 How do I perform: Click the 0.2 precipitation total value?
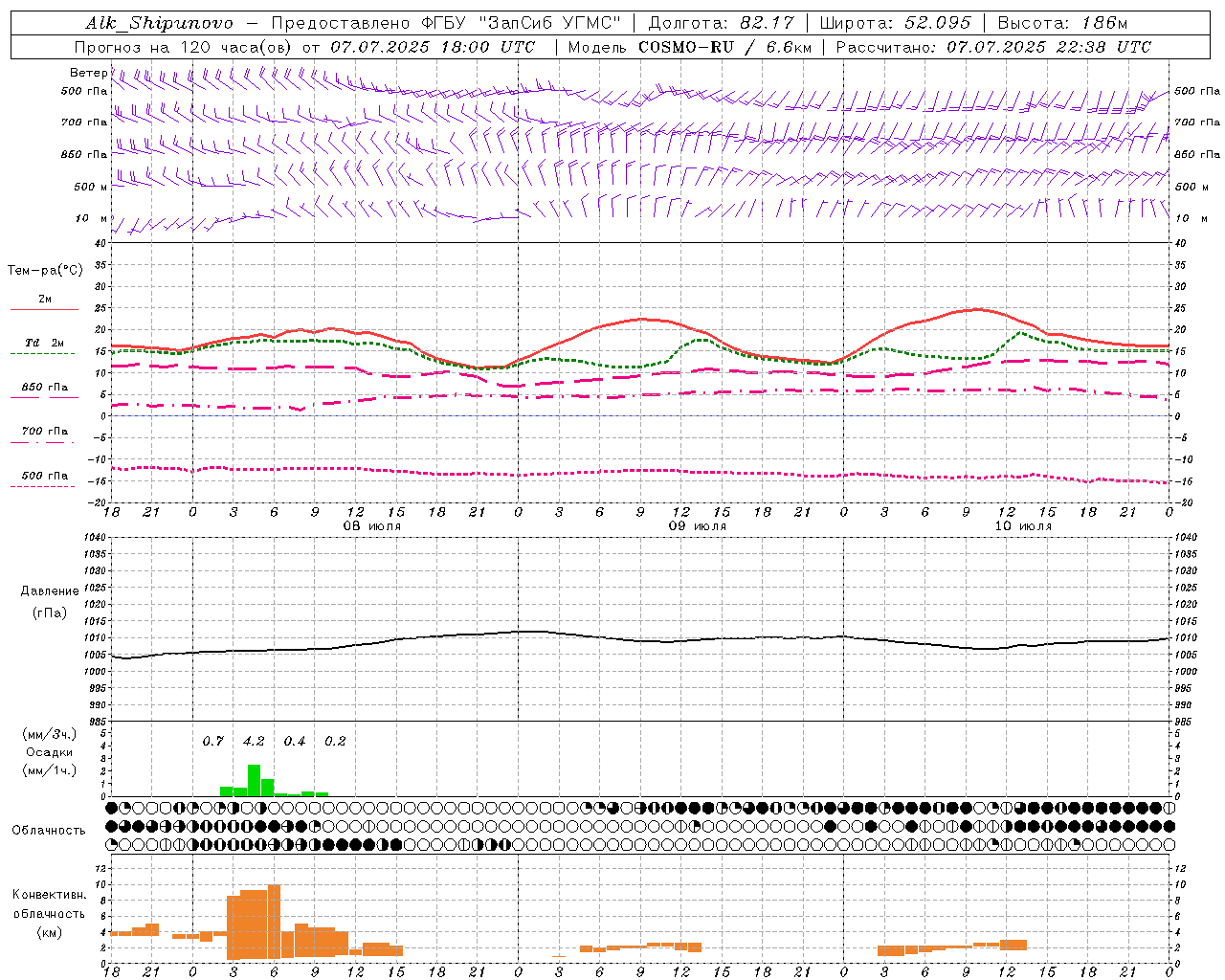[x=335, y=741]
